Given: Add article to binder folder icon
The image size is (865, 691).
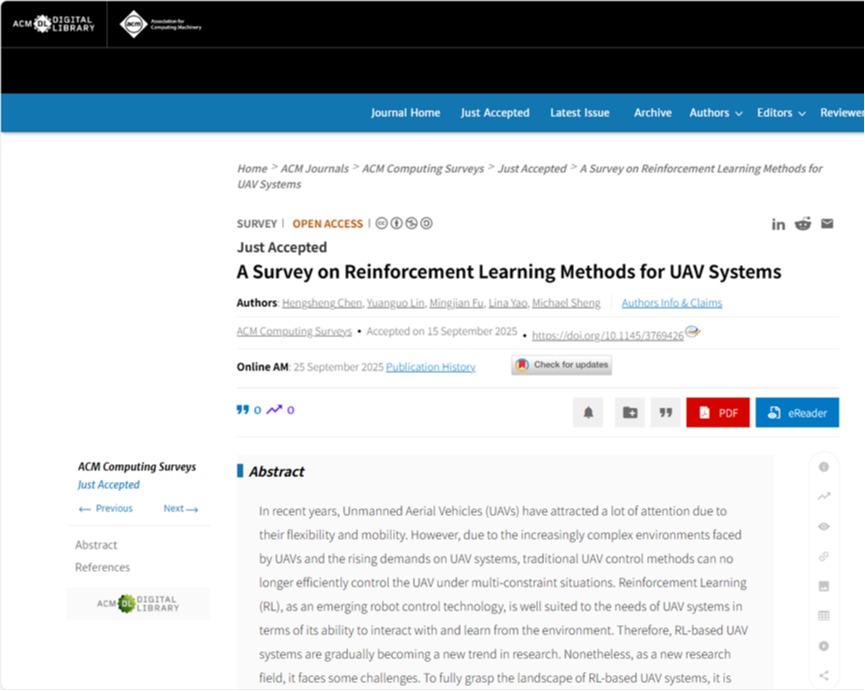Looking at the screenshot, I should coord(629,412).
